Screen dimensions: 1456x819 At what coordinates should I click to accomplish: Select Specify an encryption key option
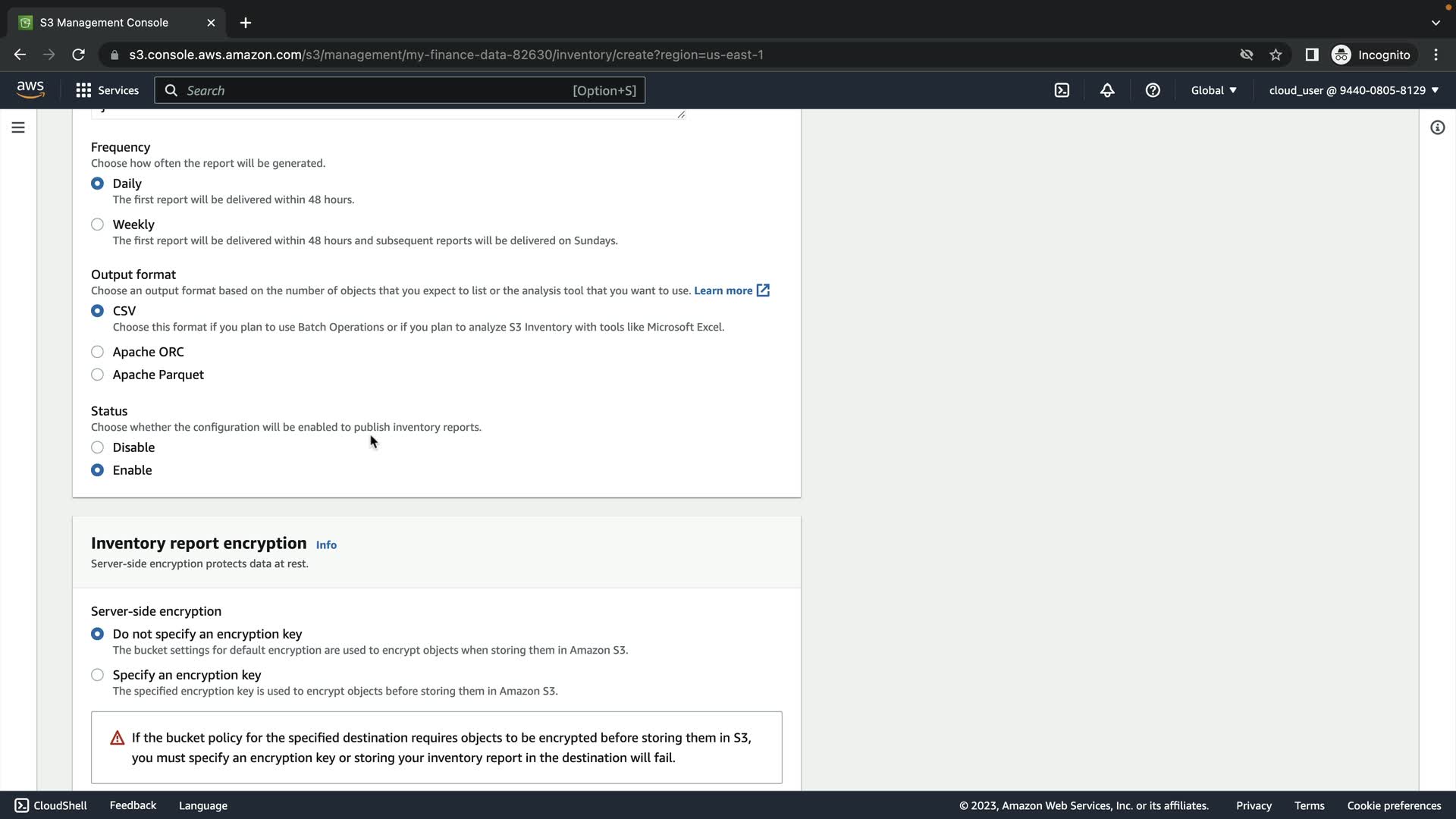click(x=97, y=675)
